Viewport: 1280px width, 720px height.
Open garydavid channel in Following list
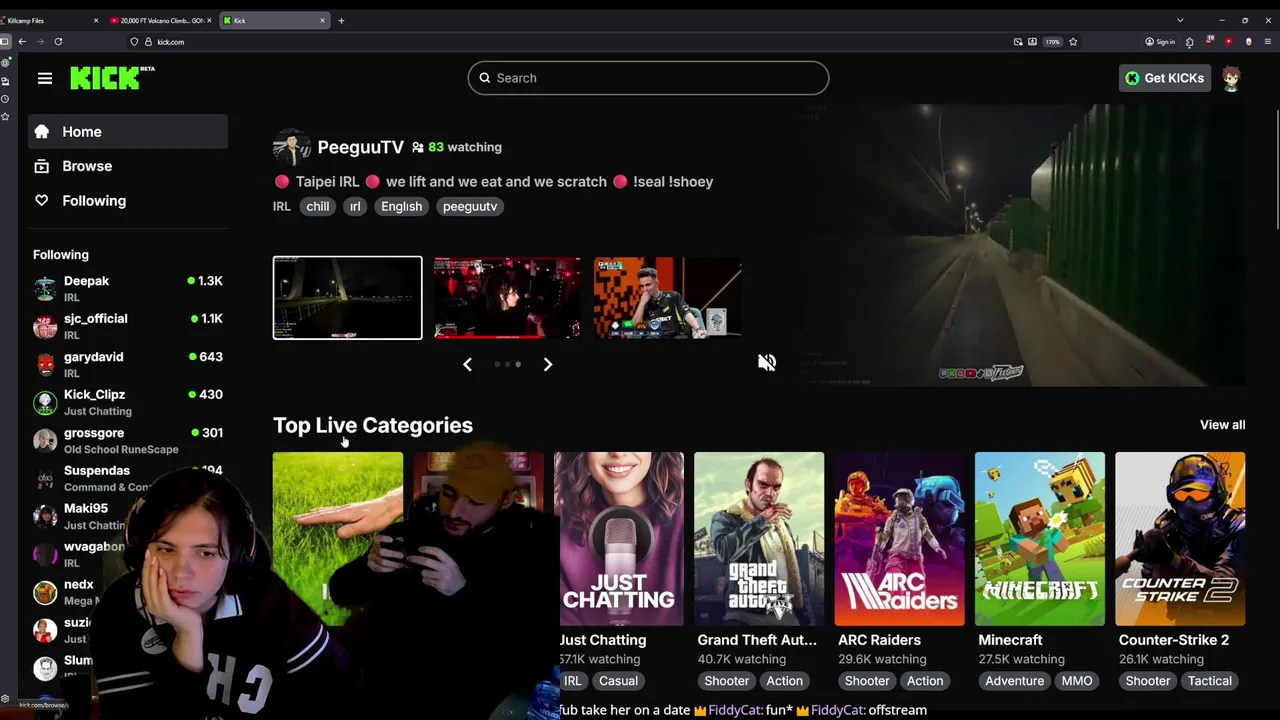click(128, 364)
